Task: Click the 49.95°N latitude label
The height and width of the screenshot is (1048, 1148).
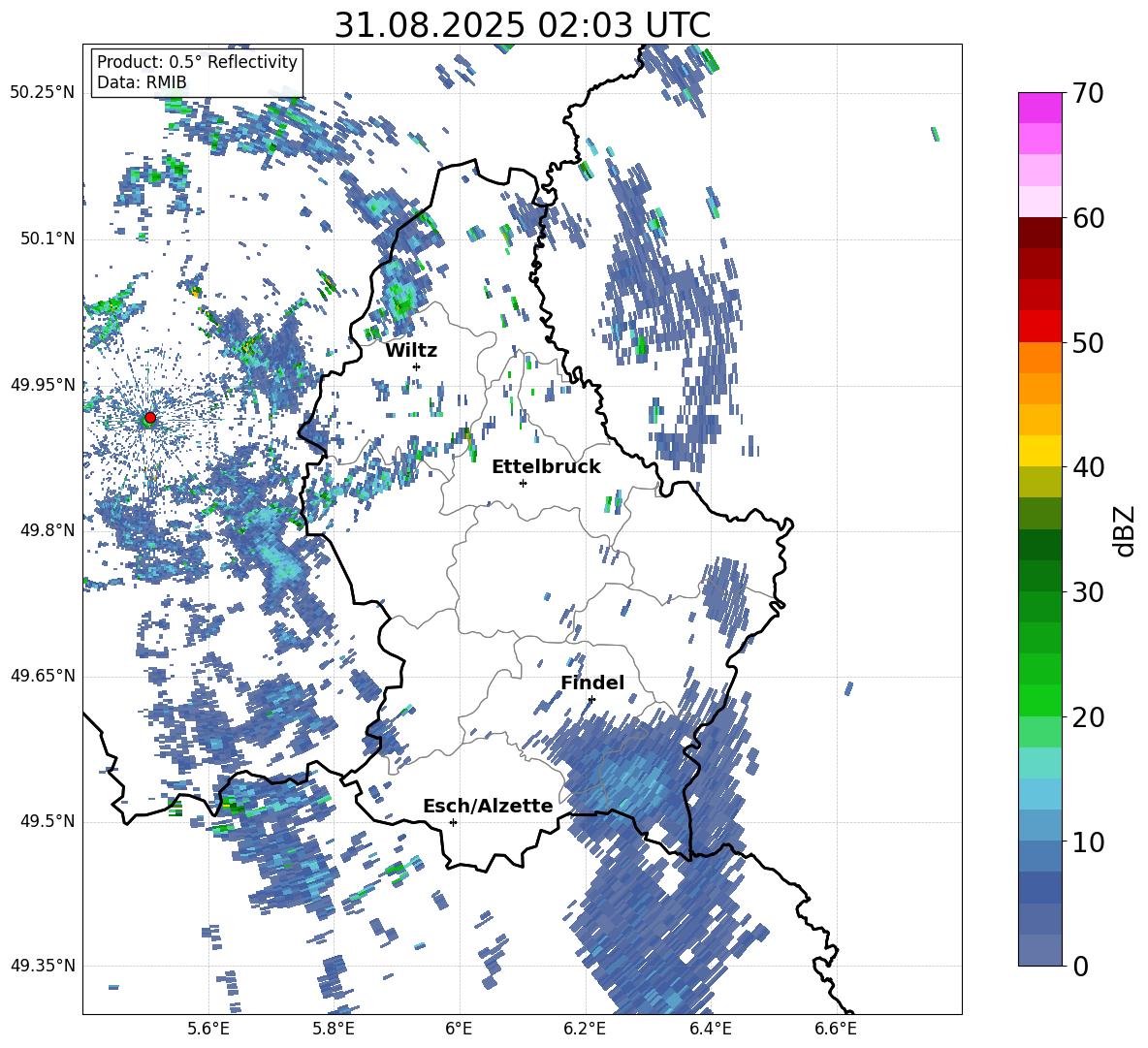Action: [x=43, y=385]
